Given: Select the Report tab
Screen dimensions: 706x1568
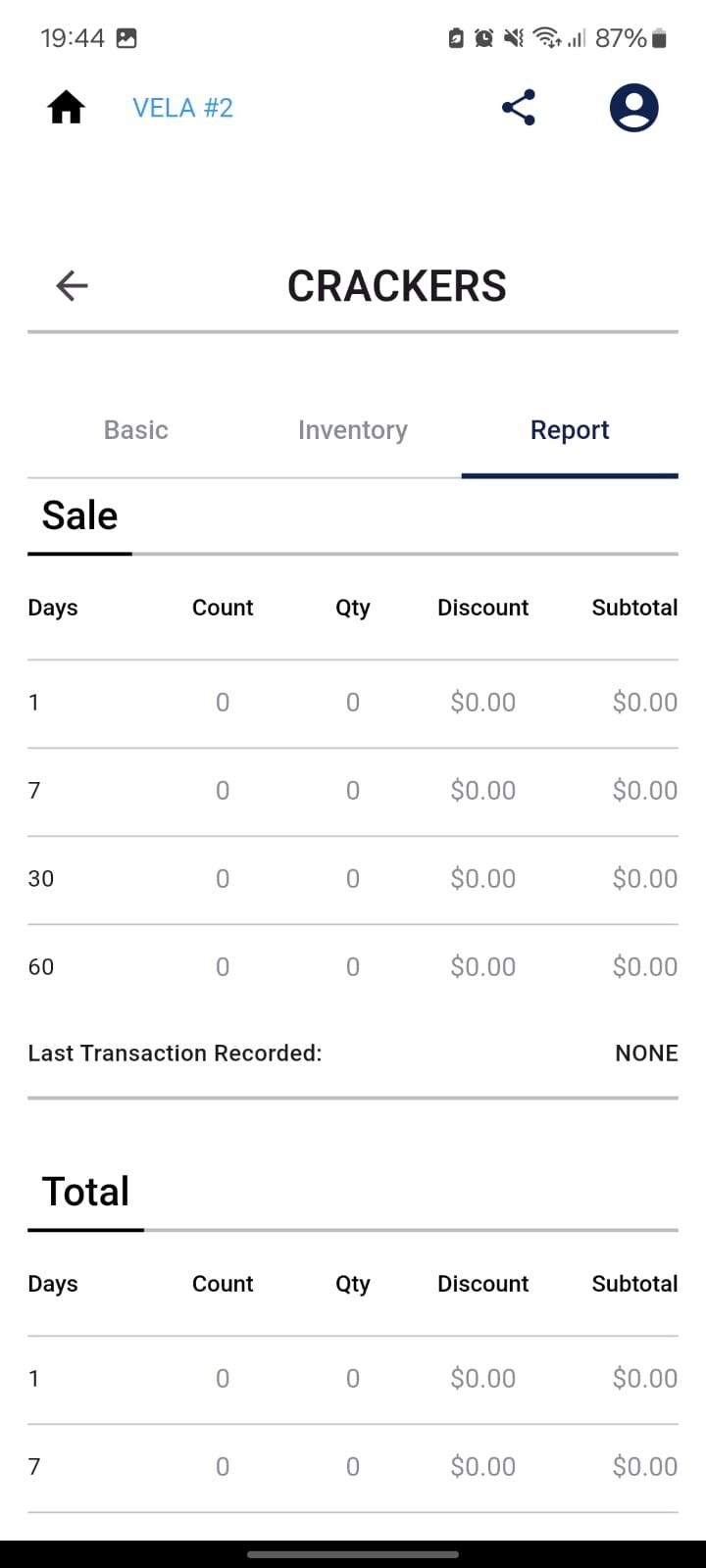Looking at the screenshot, I should [x=570, y=430].
